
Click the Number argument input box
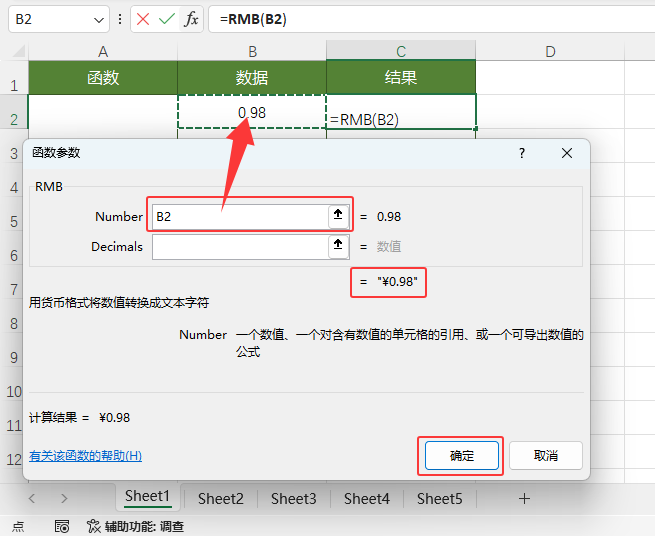[x=240, y=217]
